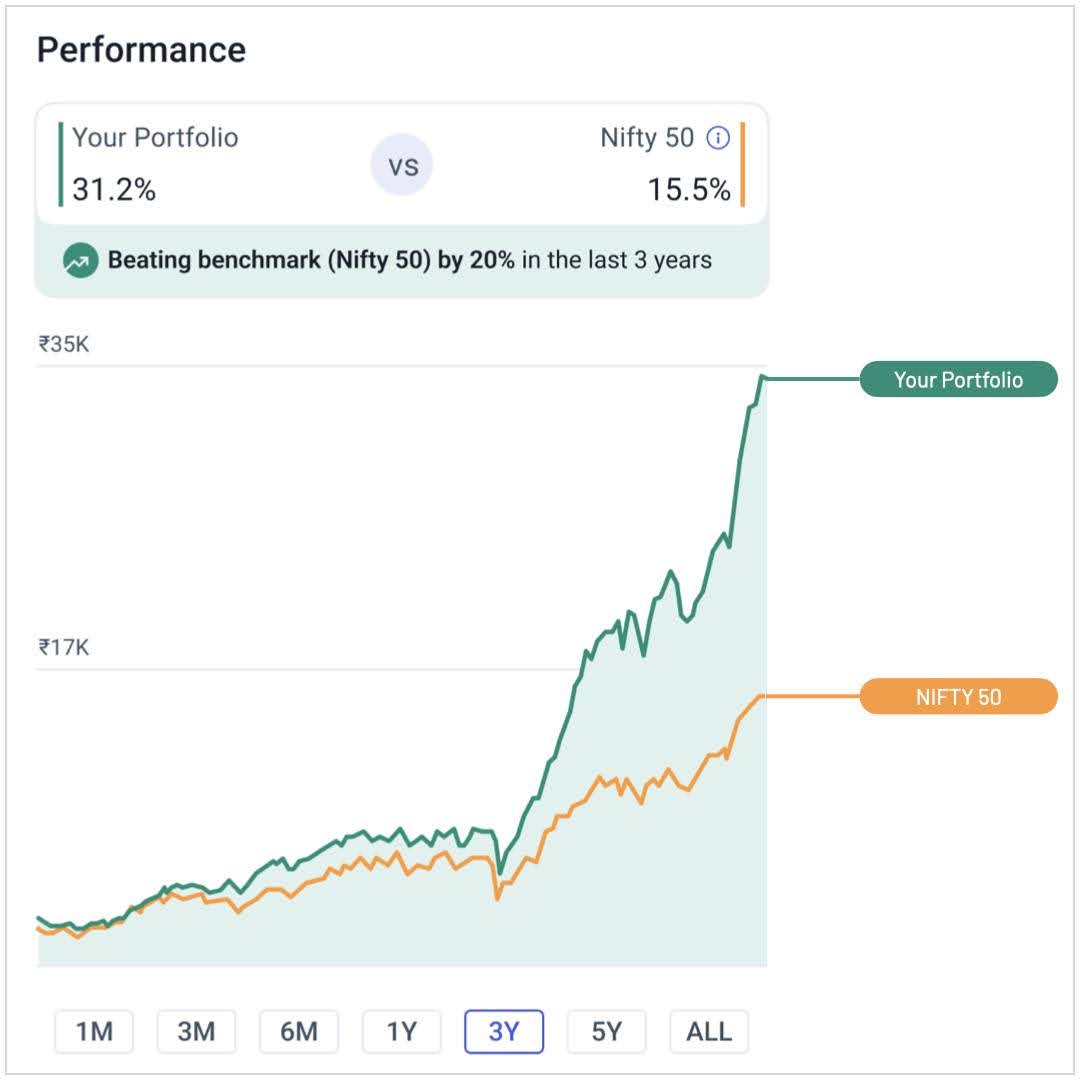The image size is (1080, 1080).
Task: Show the 5Y performance period
Action: tap(606, 1031)
